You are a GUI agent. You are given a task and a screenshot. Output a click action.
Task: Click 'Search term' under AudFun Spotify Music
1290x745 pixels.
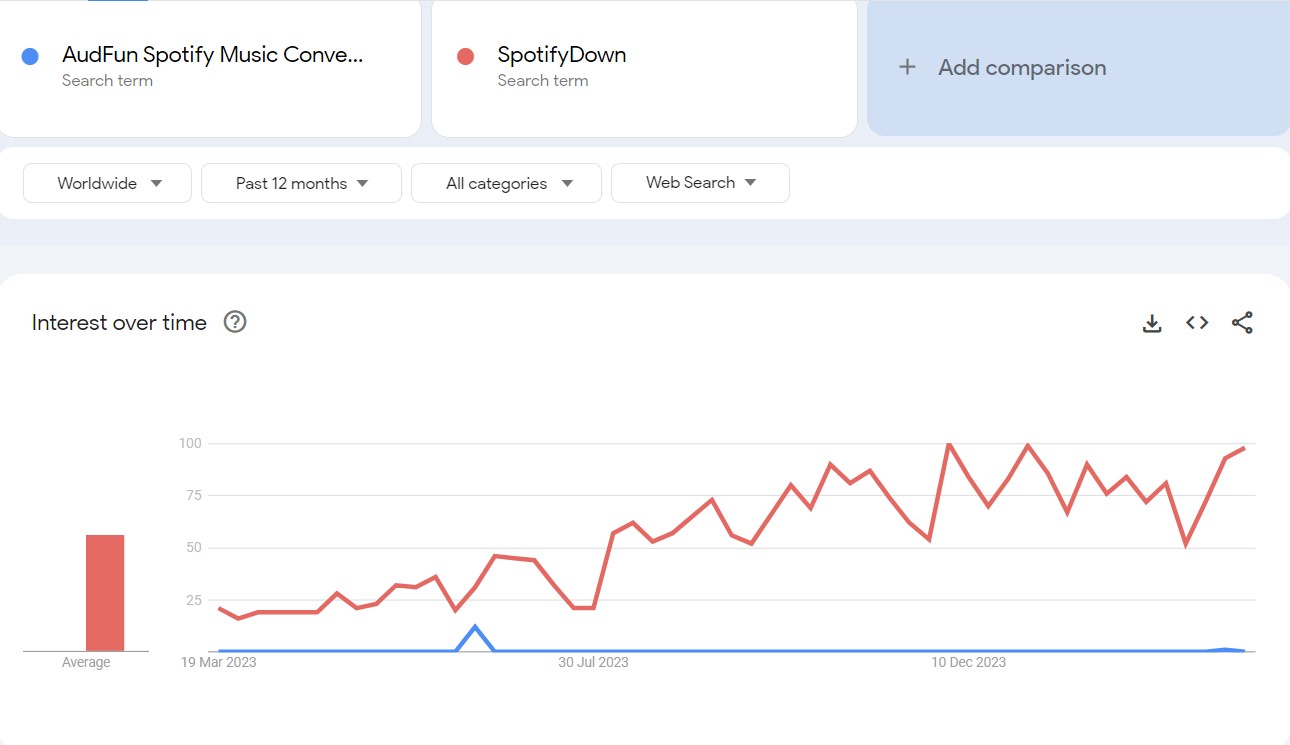tap(107, 80)
